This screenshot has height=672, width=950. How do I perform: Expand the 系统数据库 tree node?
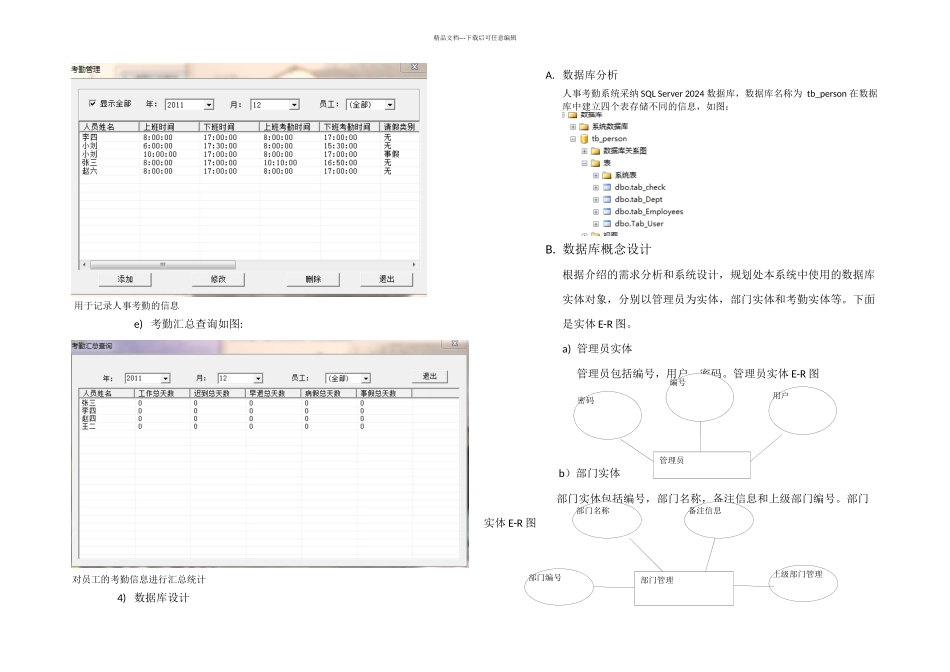(x=573, y=127)
